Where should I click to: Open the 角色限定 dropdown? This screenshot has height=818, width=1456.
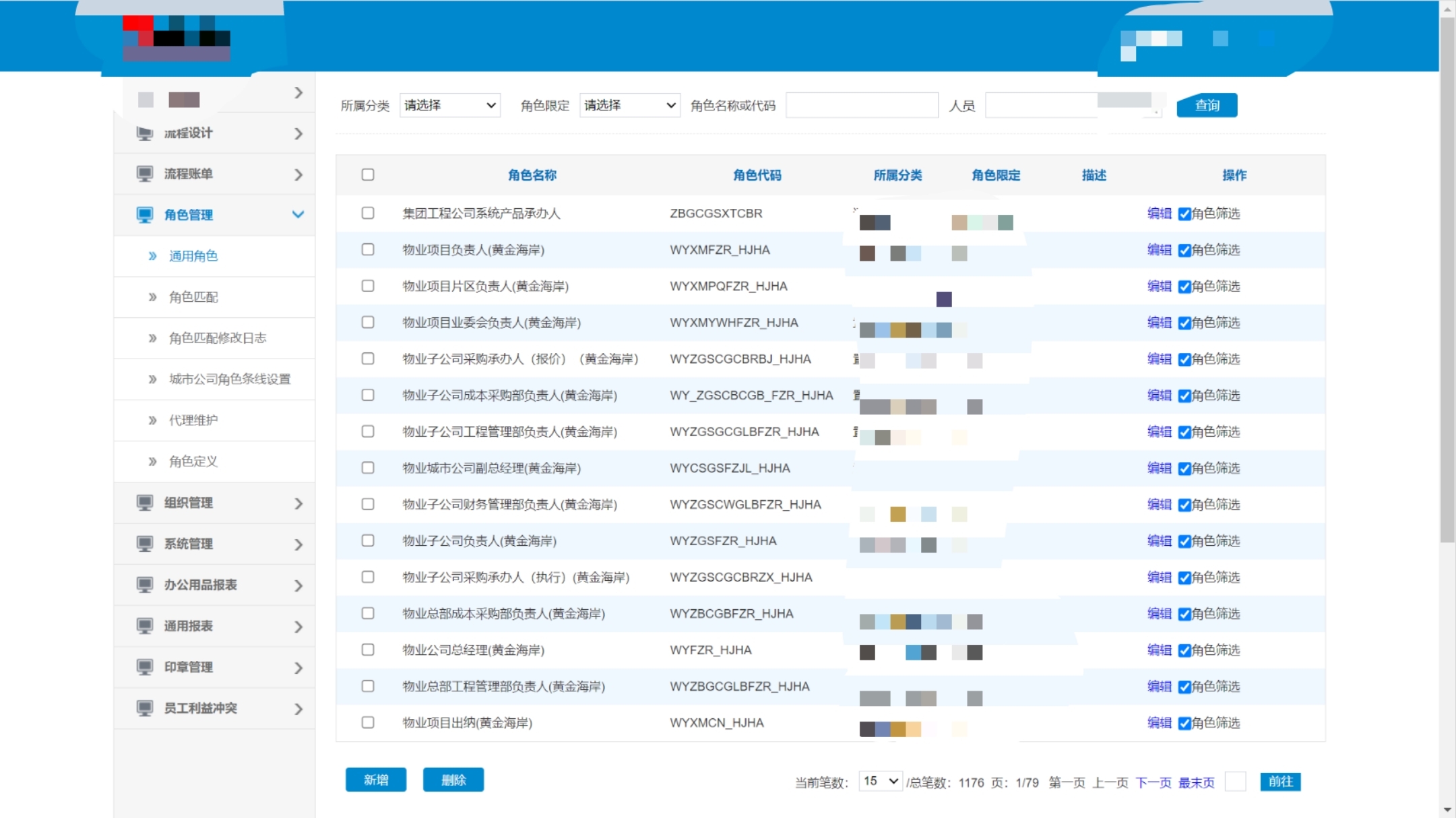coord(630,105)
